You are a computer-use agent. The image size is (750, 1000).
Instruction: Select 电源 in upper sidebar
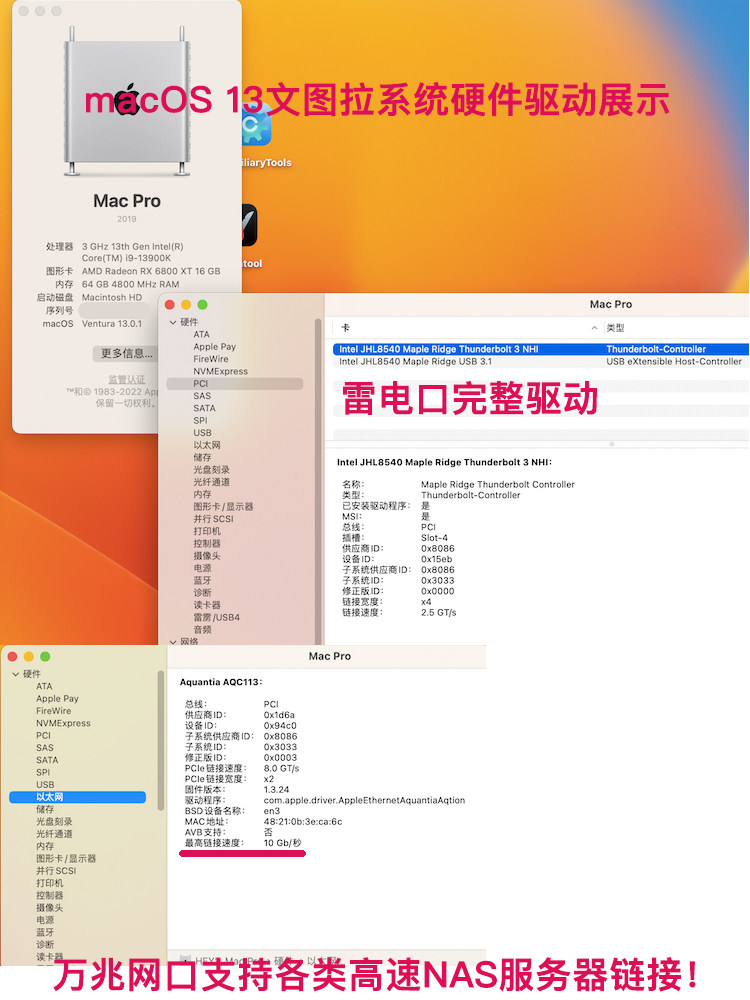pyautogui.click(x=202, y=568)
